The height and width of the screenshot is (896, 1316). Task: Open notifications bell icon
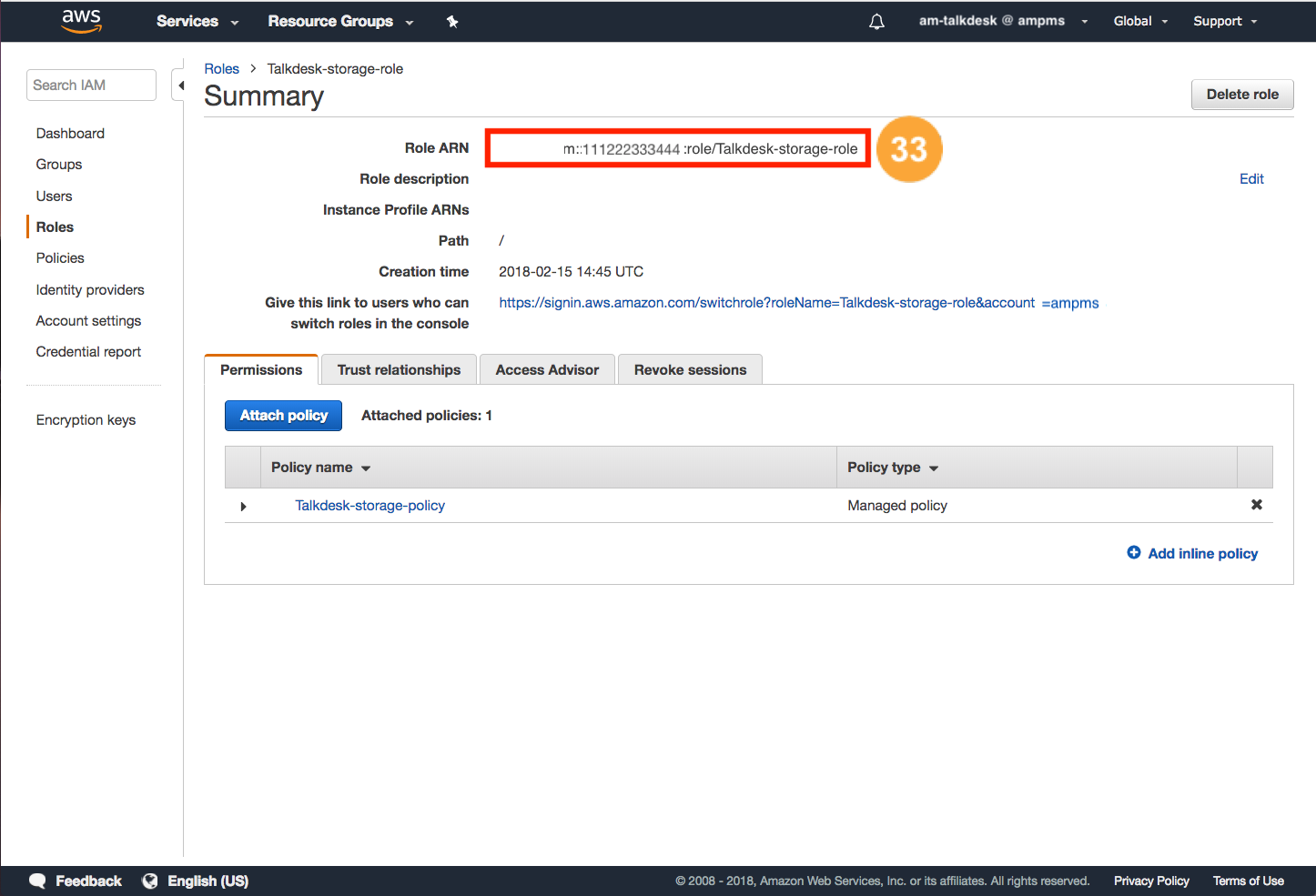[876, 22]
